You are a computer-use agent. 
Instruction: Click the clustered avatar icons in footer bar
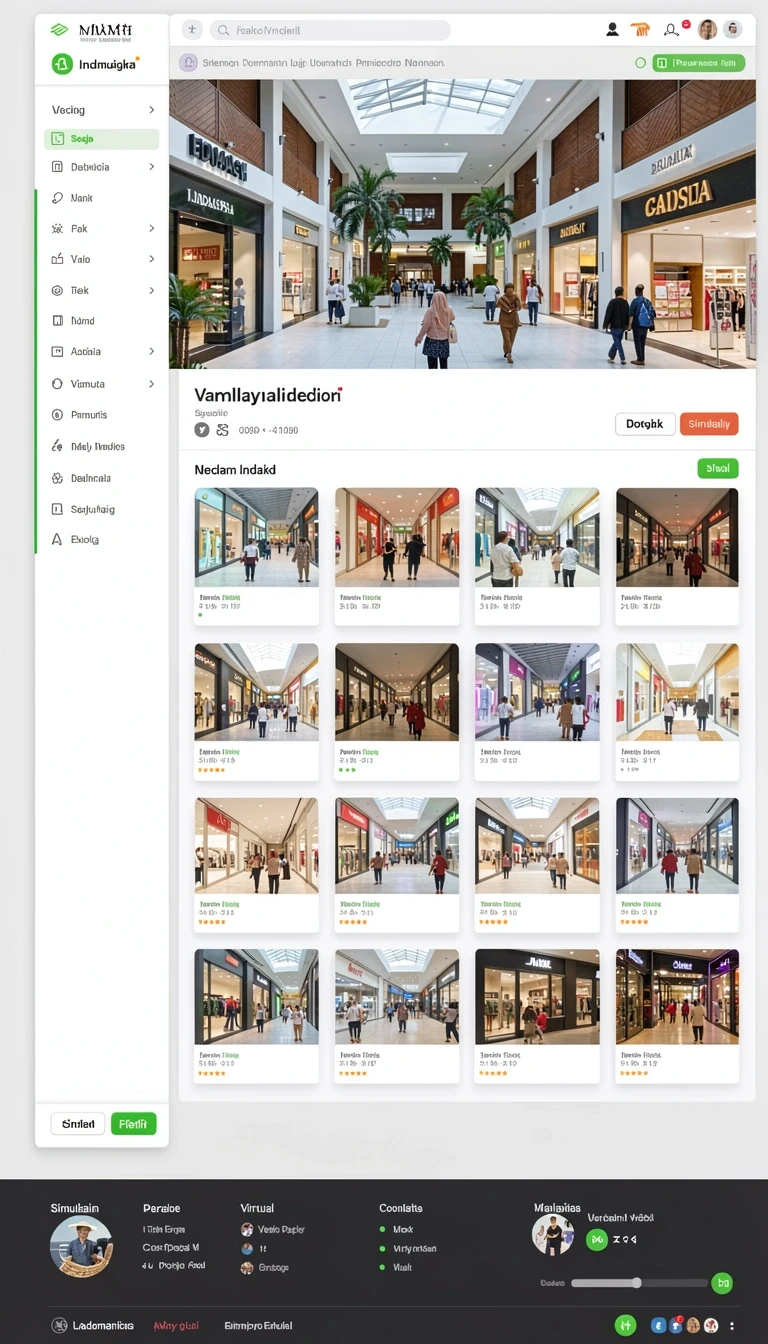[685, 1326]
